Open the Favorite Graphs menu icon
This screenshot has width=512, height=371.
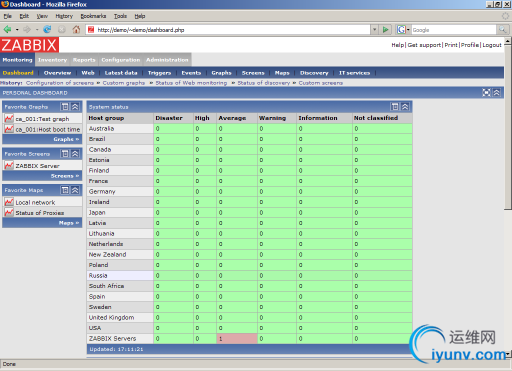pyautogui.click(x=65, y=107)
